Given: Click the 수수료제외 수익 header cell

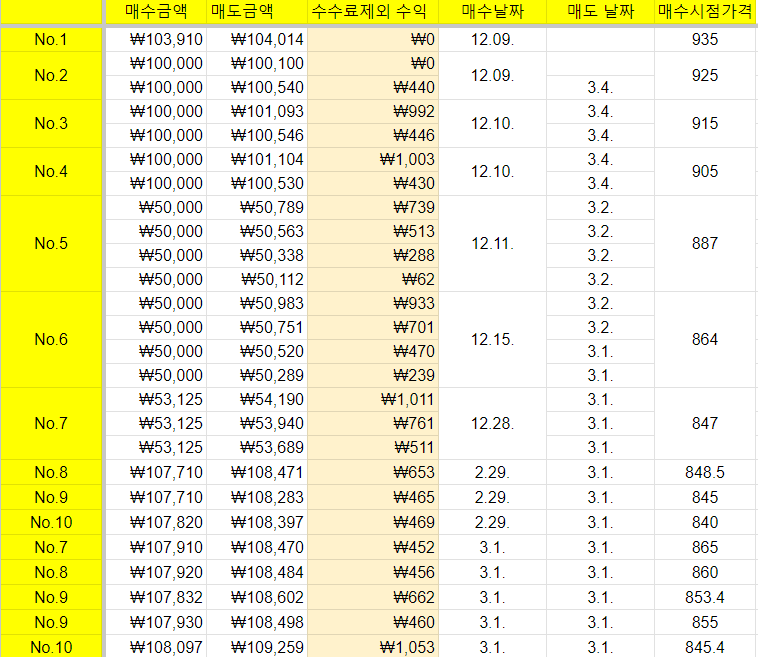Looking at the screenshot, I should 373,11.
